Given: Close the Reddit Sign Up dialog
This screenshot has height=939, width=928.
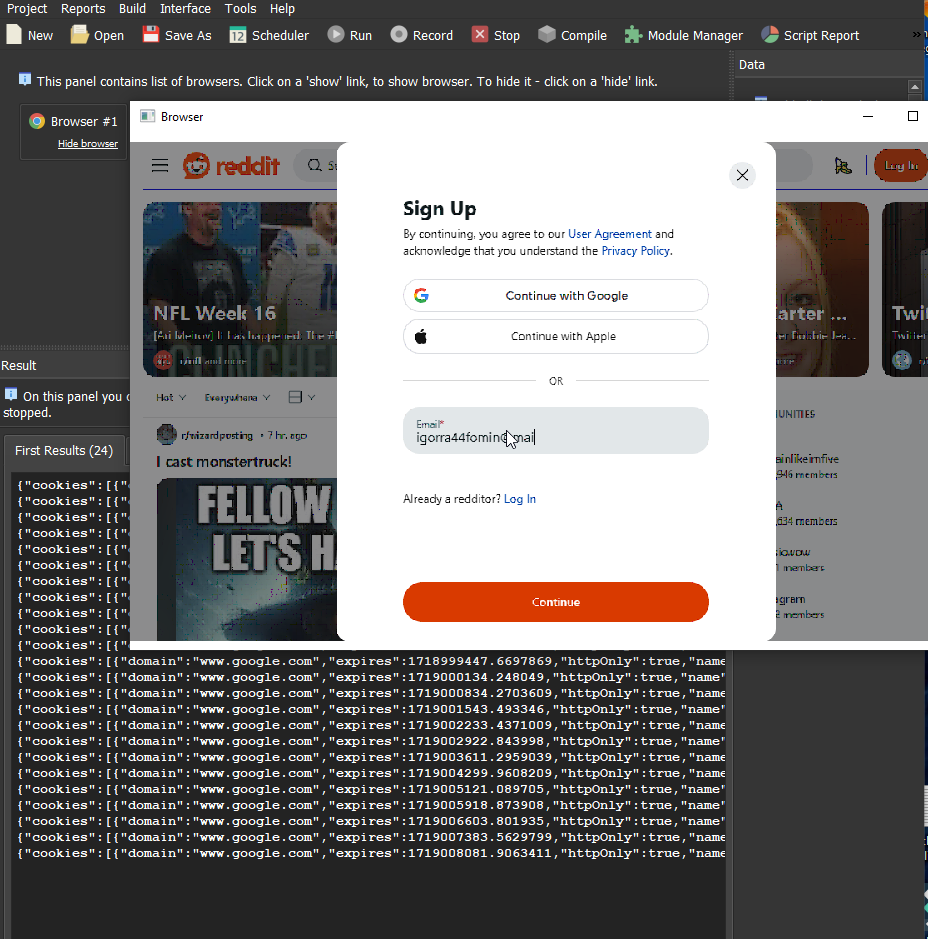Looking at the screenshot, I should point(742,175).
